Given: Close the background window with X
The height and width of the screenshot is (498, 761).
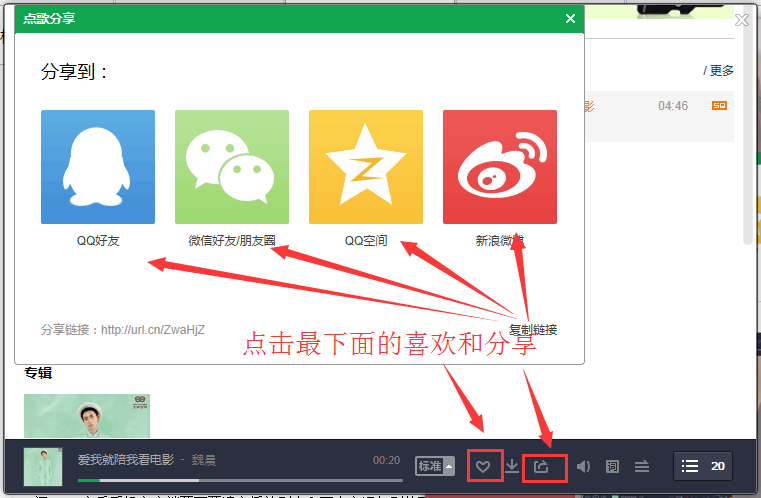Looking at the screenshot, I should point(742,20).
